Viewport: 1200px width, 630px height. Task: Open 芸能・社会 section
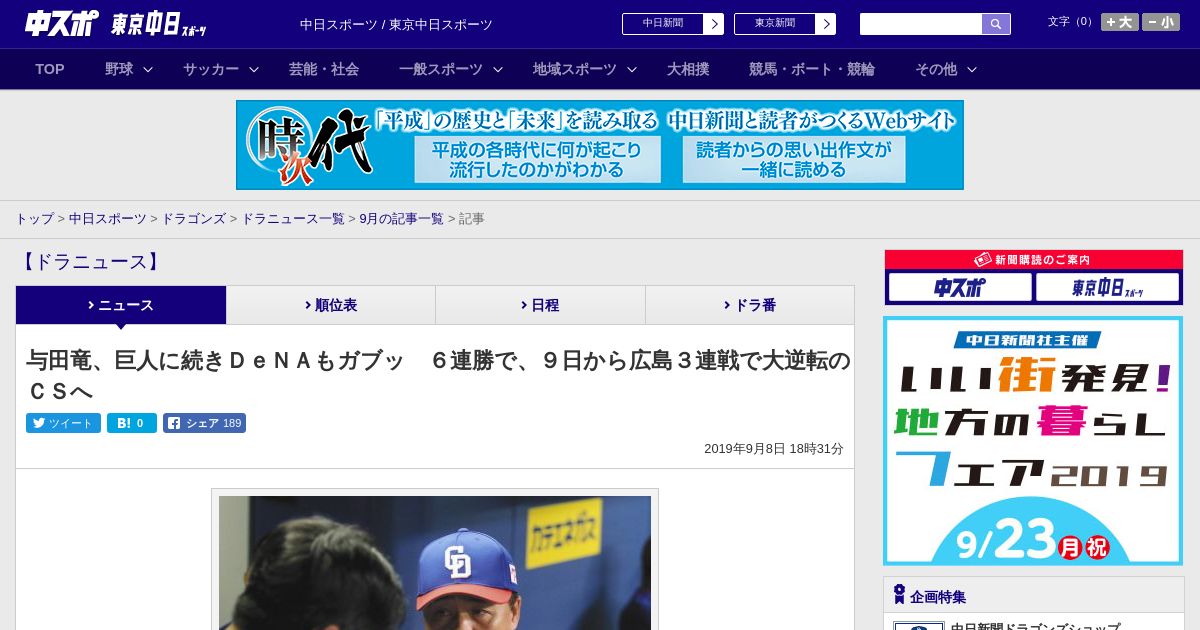coord(324,69)
